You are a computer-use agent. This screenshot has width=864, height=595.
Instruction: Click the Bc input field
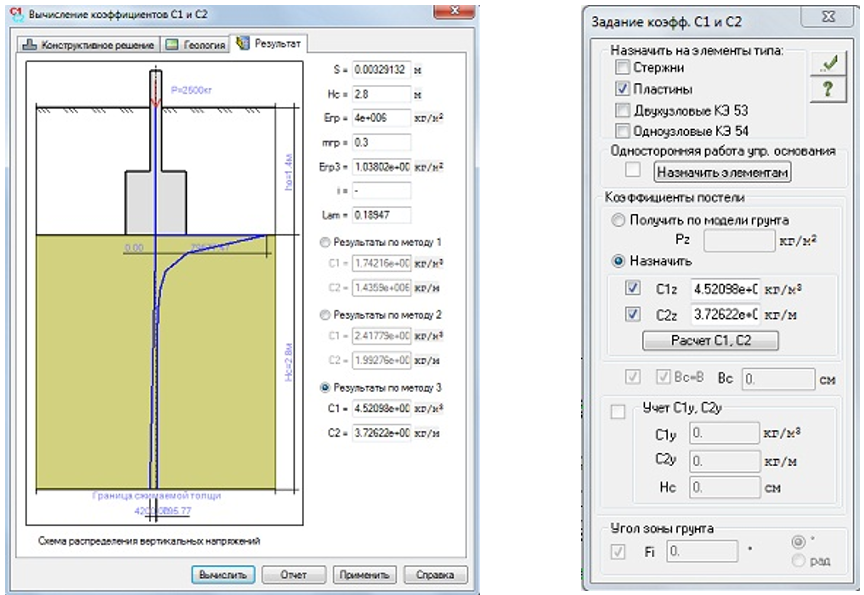(778, 379)
